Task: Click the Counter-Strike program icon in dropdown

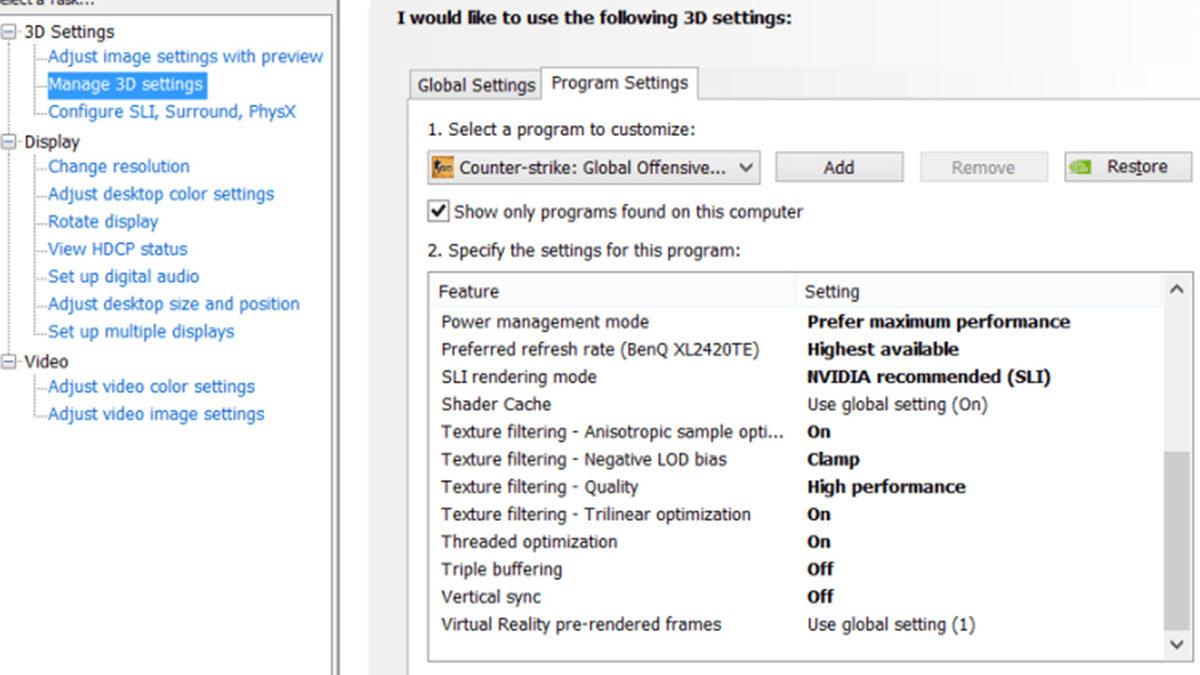Action: pyautogui.click(x=442, y=168)
